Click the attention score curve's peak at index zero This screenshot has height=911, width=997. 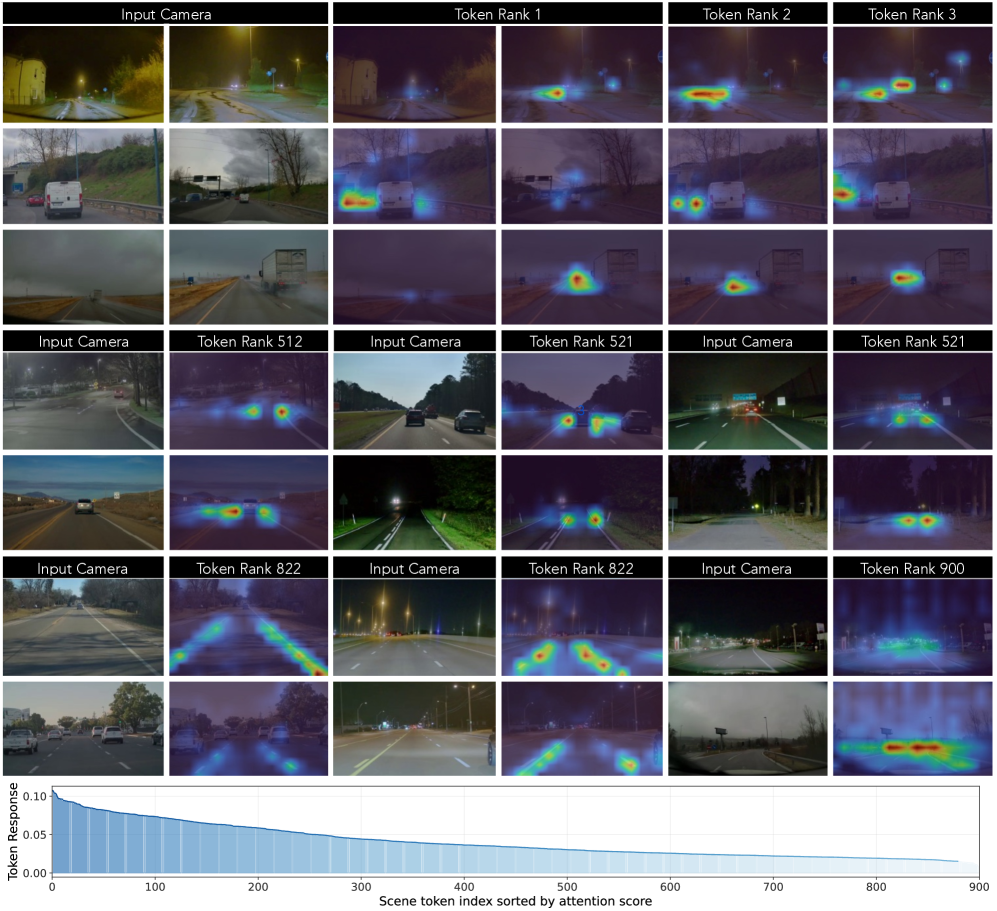pos(53,790)
